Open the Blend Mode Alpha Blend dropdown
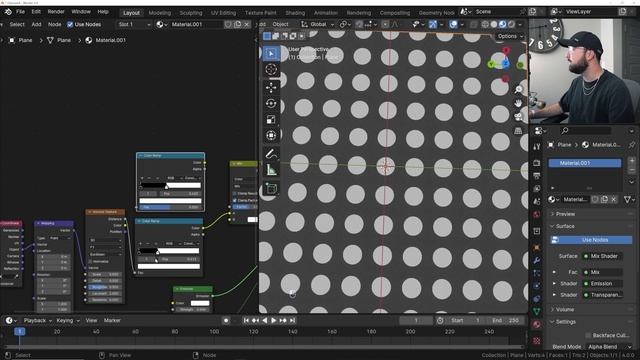Image resolution: width=640 pixels, height=360 pixels. pyautogui.click(x=609, y=347)
